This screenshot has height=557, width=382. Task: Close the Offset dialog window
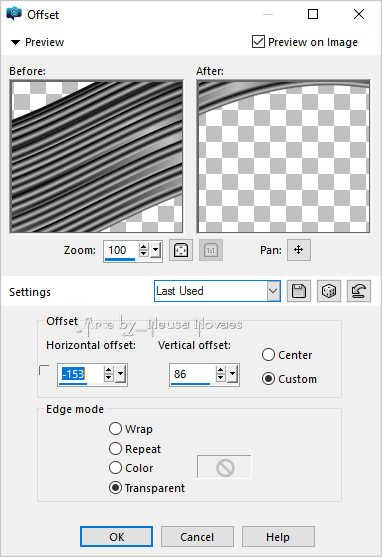(359, 14)
